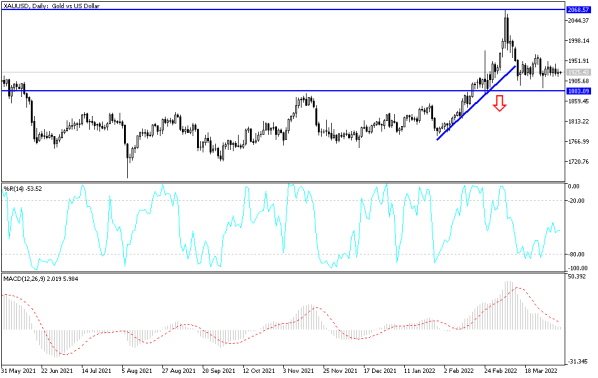
Task: Select the blue ascending trendline
Action: tap(476, 103)
